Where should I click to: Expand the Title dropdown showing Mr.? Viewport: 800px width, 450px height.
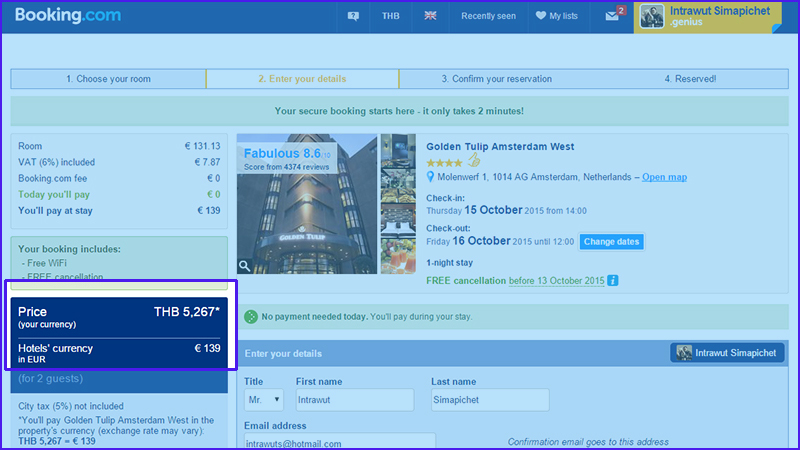point(264,400)
